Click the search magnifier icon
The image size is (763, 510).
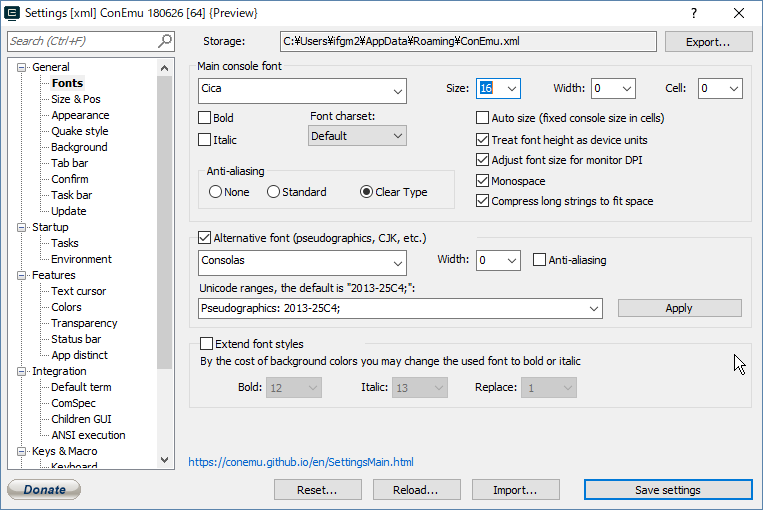tap(165, 41)
